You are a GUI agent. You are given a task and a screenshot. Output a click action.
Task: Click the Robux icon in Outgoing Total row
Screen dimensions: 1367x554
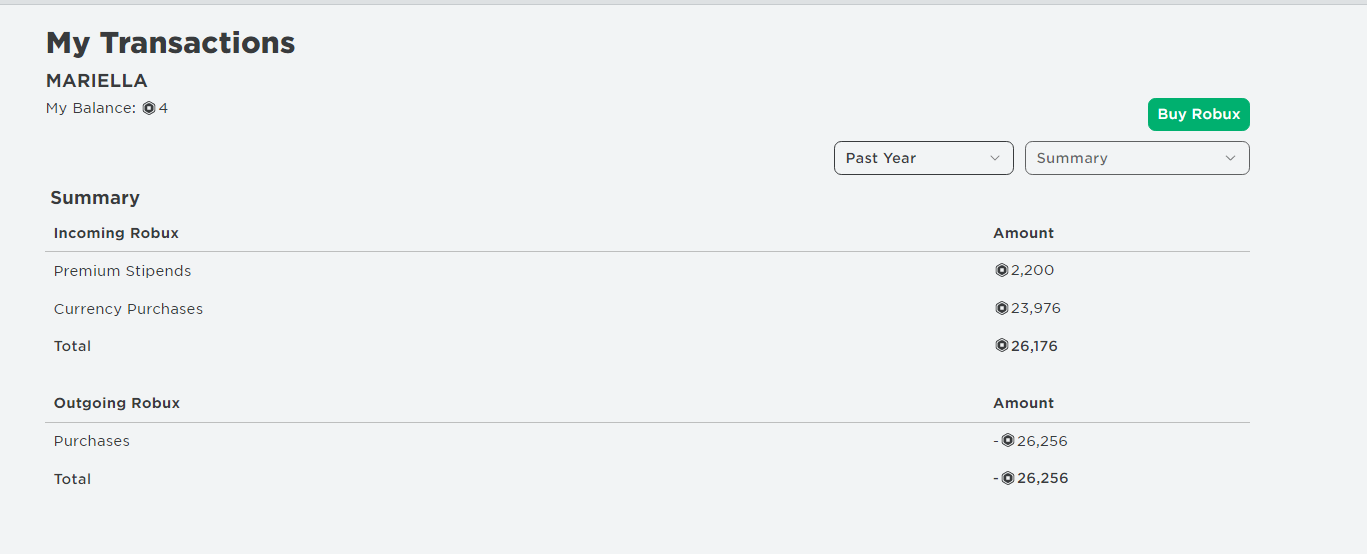(x=1008, y=478)
